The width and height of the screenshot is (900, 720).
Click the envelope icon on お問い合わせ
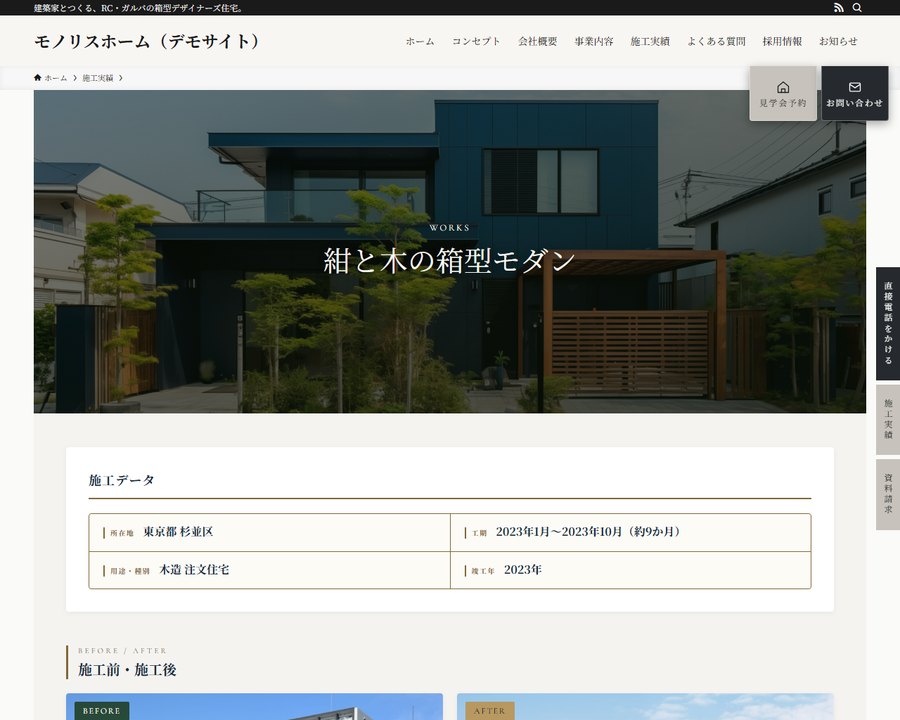(855, 87)
